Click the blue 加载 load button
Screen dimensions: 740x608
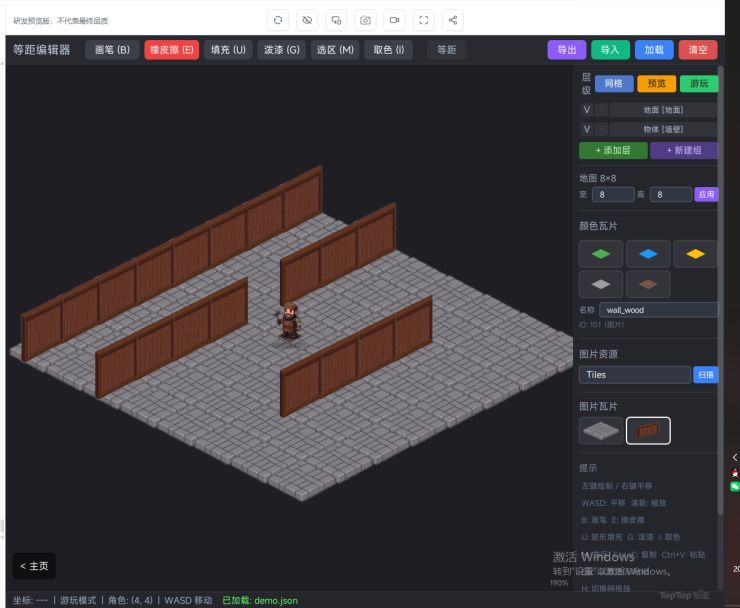[x=654, y=50]
